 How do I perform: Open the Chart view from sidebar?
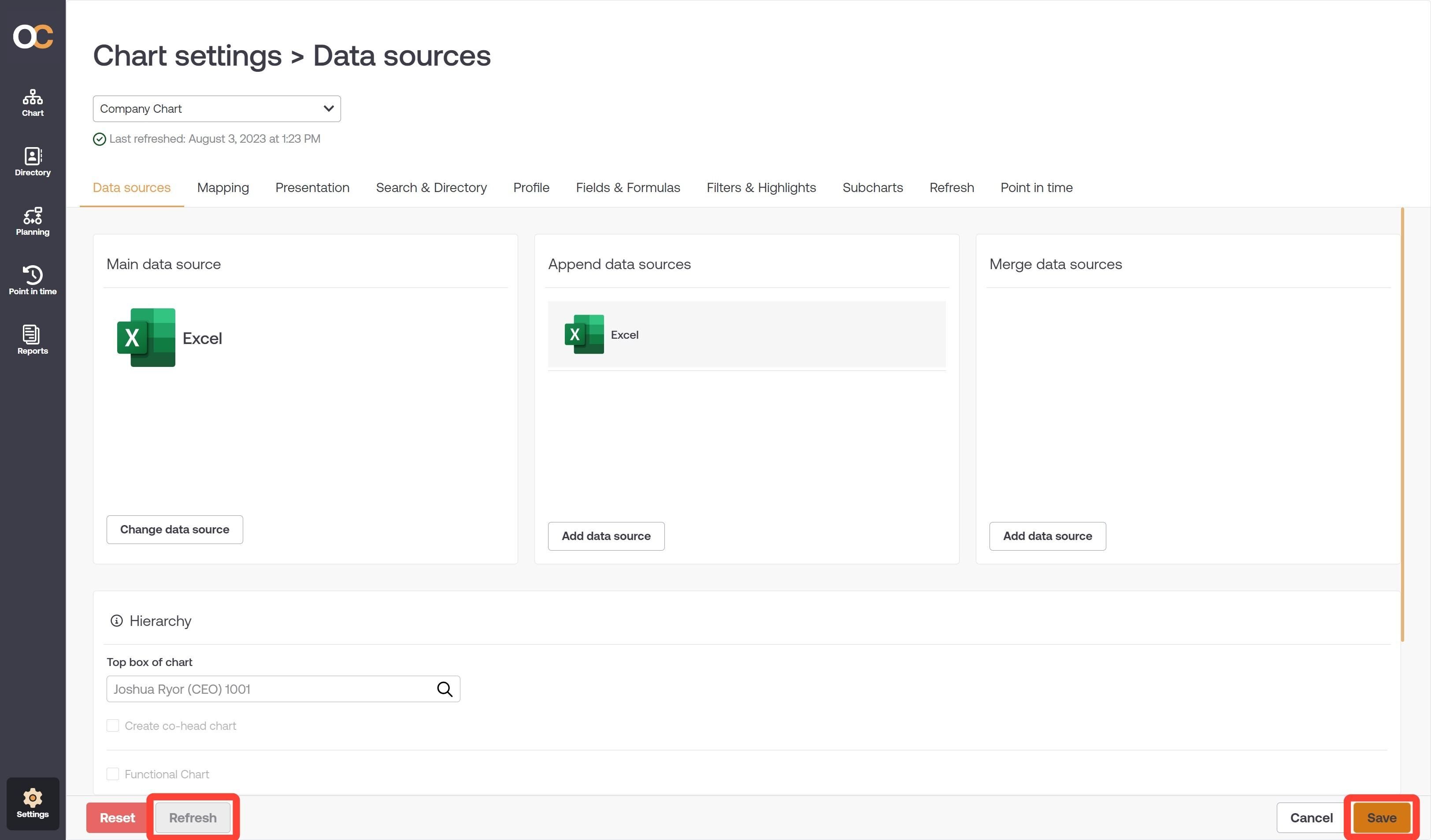coord(32,103)
